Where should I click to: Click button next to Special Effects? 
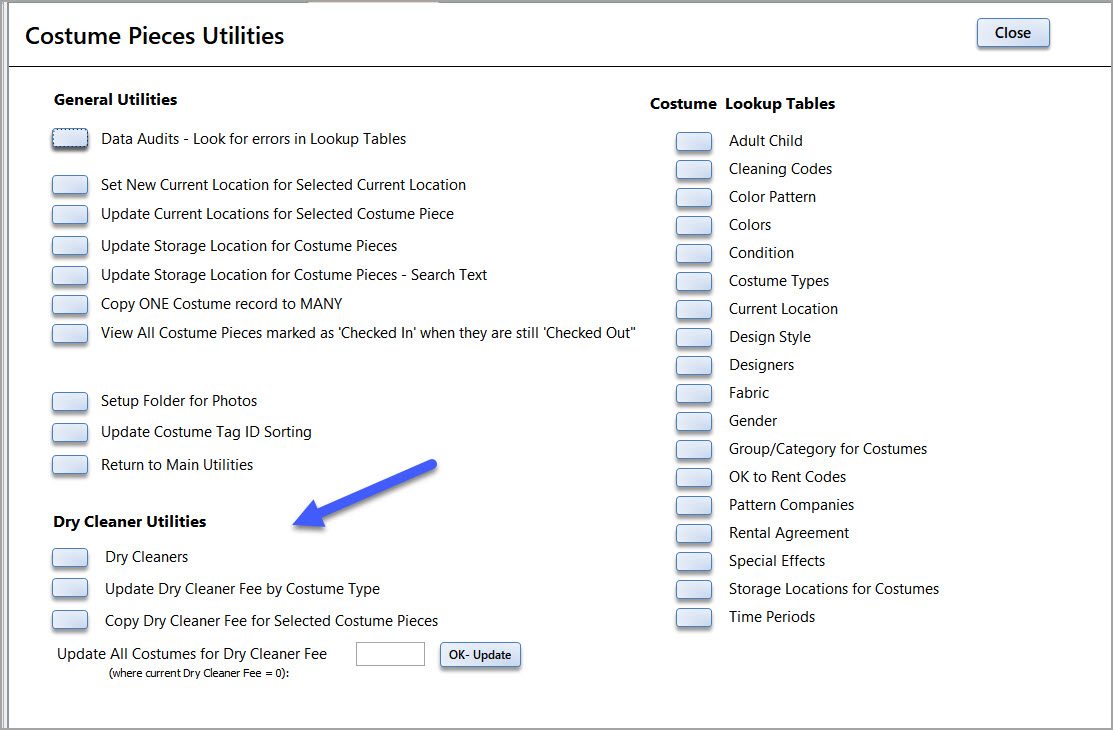coord(693,561)
